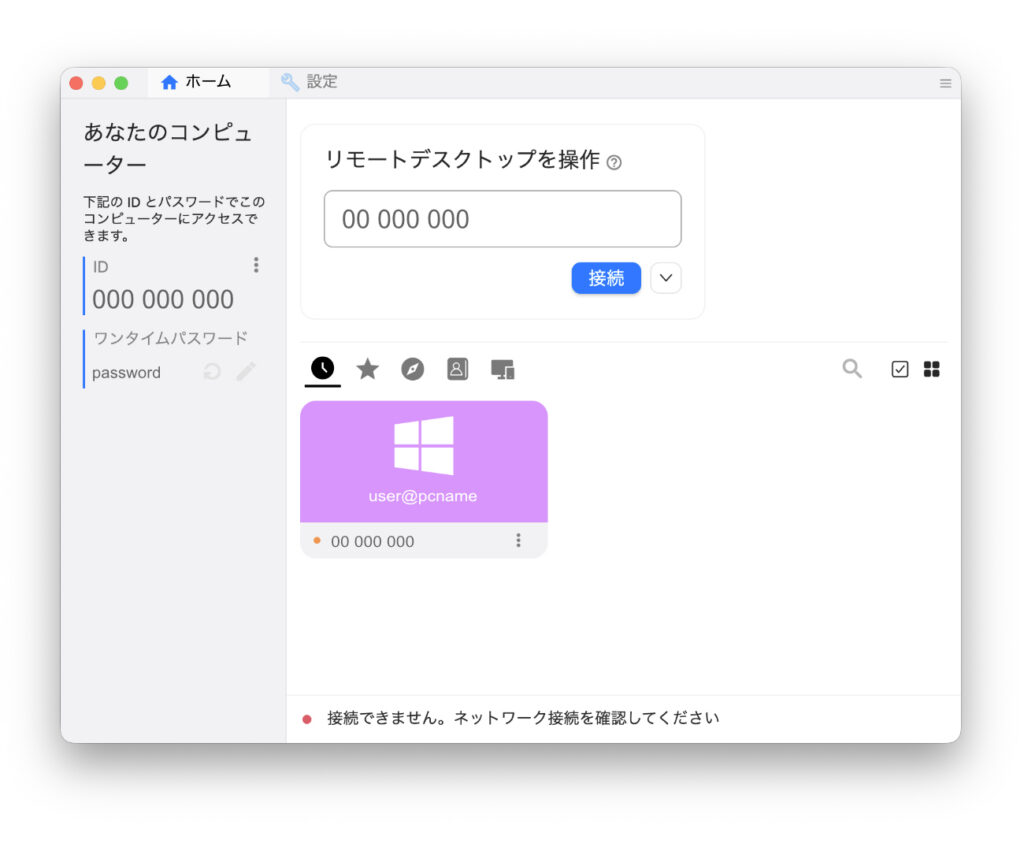Screen dimensions: 1024x851
Task: Open user@pcname card's three-dot menu
Action: [x=518, y=541]
